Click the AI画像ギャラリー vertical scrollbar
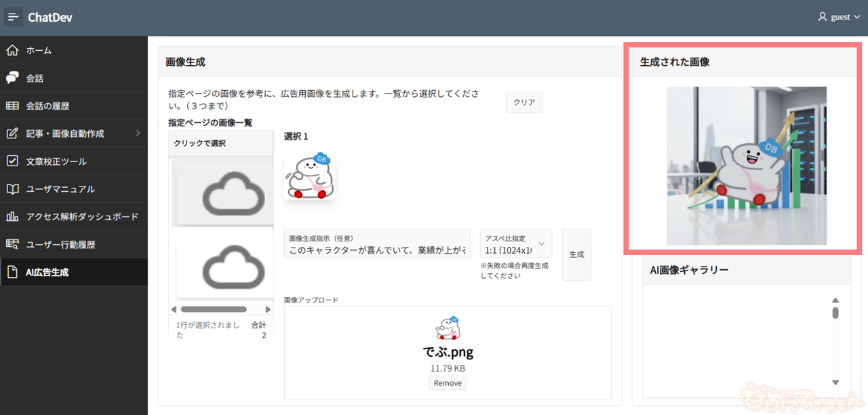Viewport: 868px width, 415px height. click(x=835, y=312)
